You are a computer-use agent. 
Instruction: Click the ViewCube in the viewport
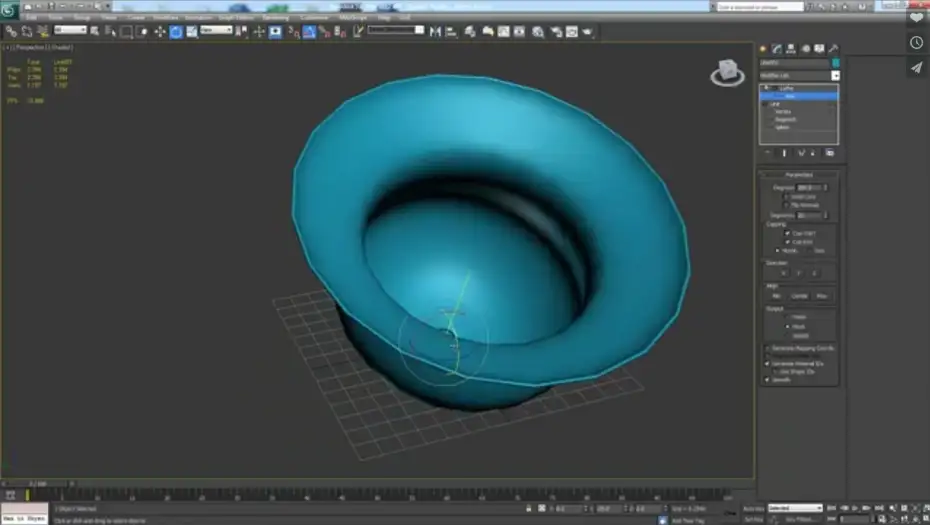[728, 72]
